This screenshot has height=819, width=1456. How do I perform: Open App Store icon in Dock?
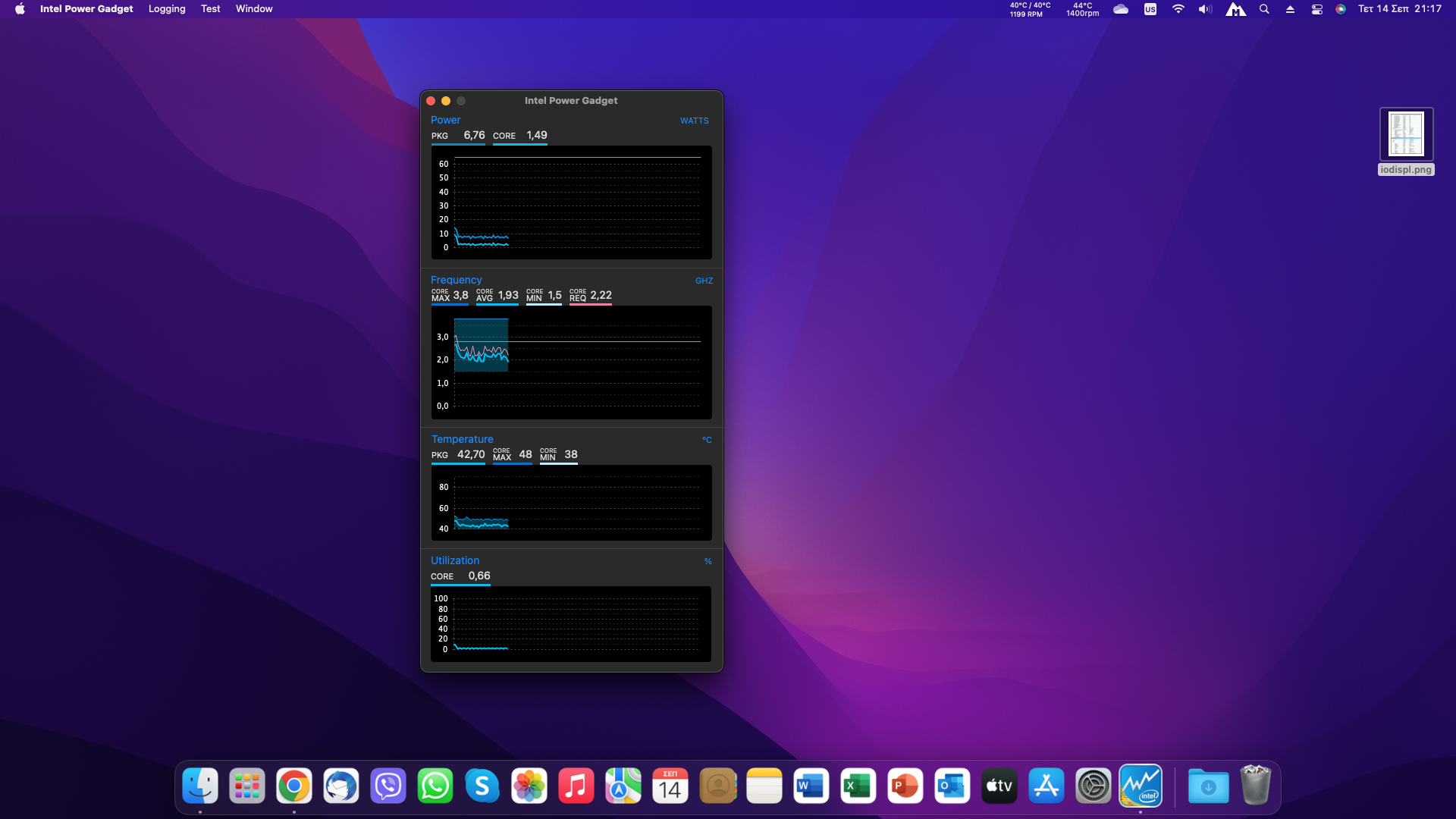coord(1046,786)
